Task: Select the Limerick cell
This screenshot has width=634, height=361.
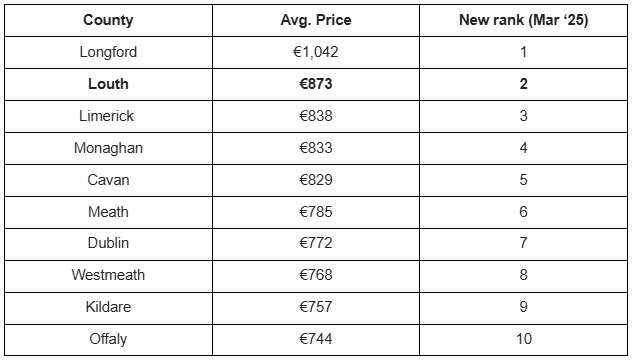Action: tap(108, 116)
